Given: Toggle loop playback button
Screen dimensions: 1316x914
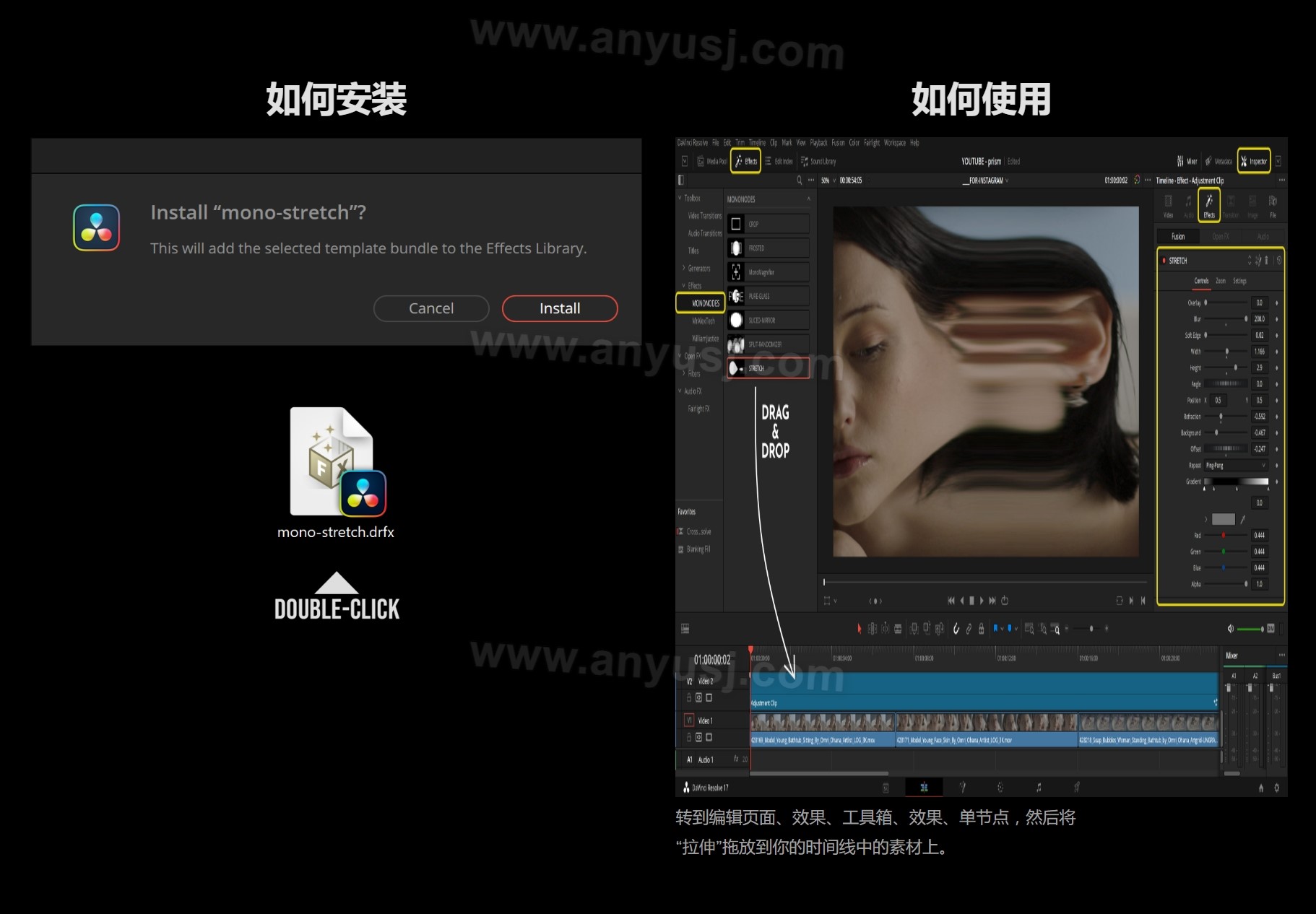Looking at the screenshot, I should click(x=1005, y=601).
